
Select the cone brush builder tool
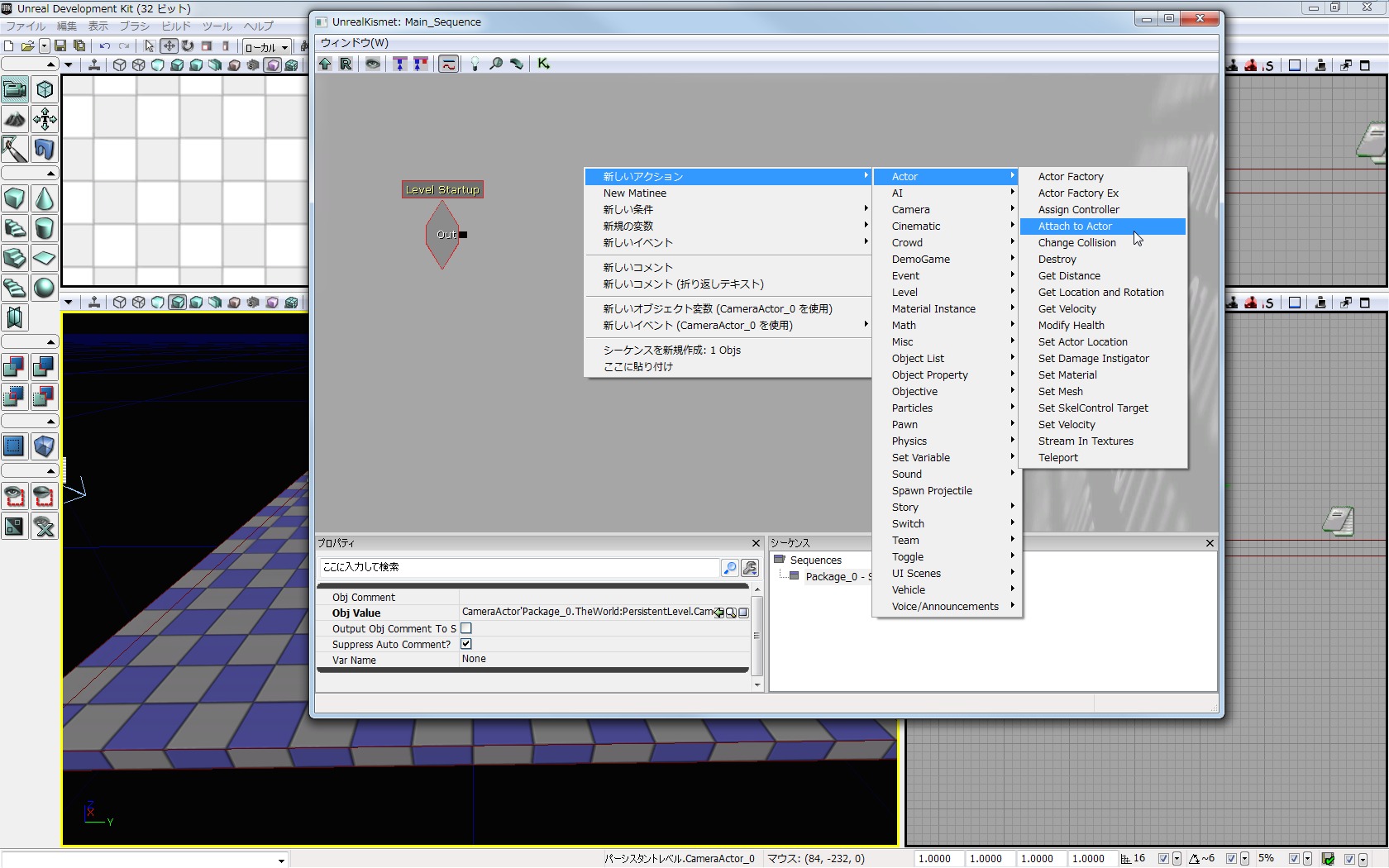pyautogui.click(x=45, y=198)
